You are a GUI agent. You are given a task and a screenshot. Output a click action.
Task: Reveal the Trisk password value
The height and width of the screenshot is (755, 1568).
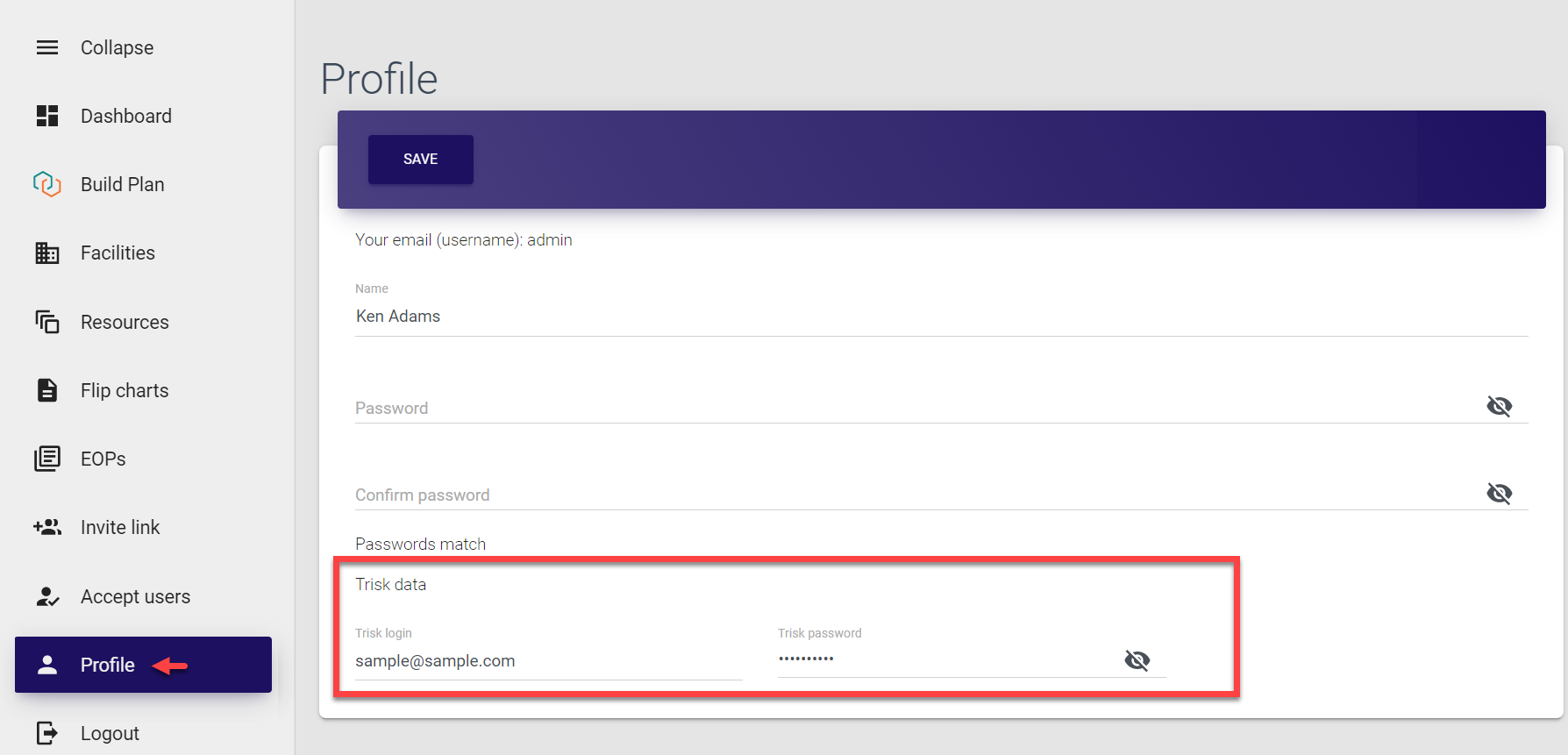click(x=1137, y=660)
